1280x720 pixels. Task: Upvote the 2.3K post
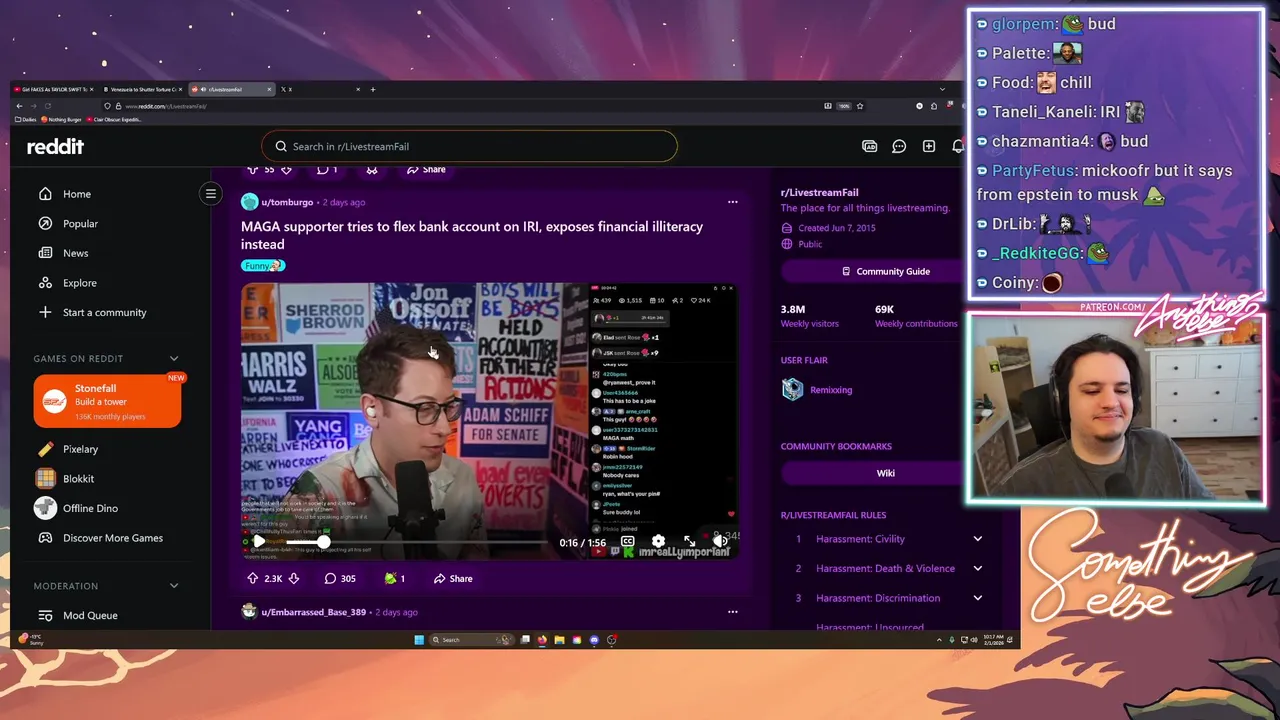252,578
